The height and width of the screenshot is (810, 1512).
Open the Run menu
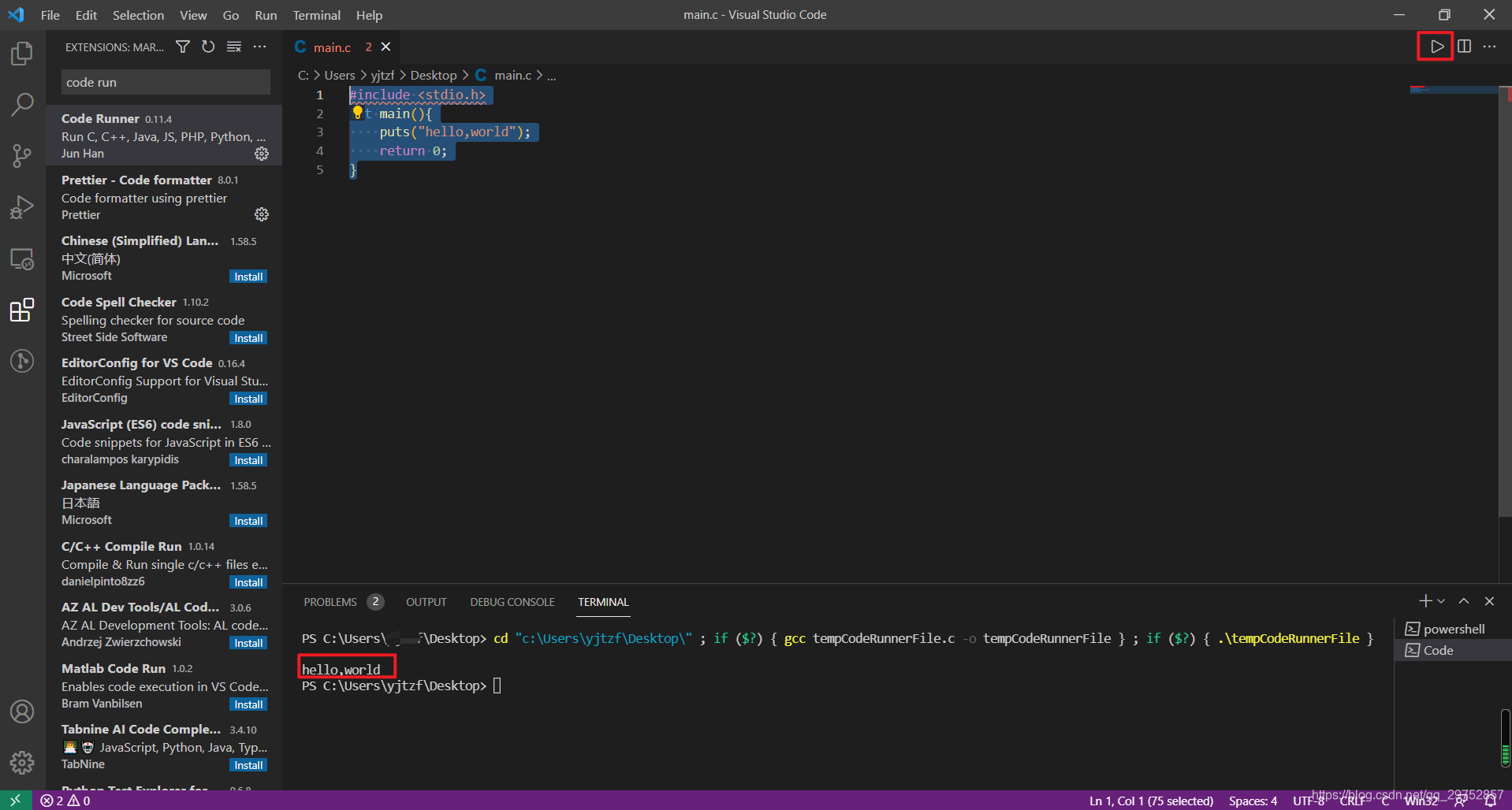(x=266, y=15)
